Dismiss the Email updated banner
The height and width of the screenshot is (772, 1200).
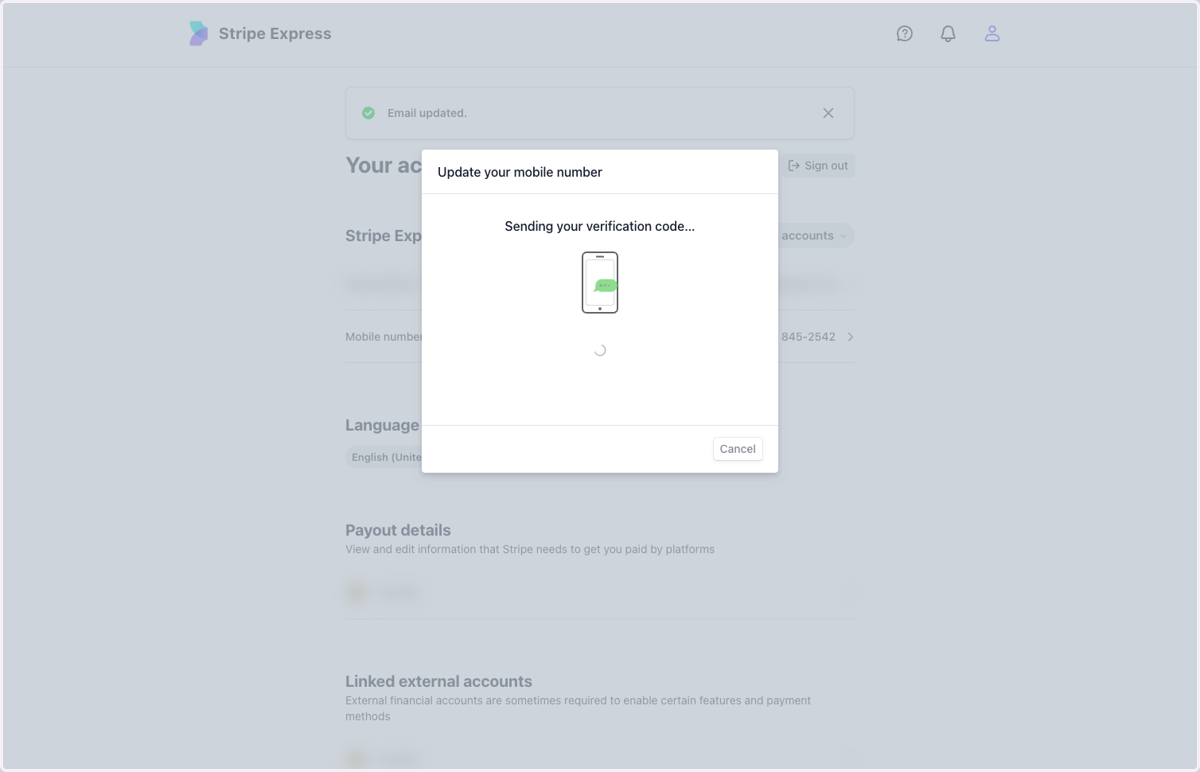pos(828,113)
